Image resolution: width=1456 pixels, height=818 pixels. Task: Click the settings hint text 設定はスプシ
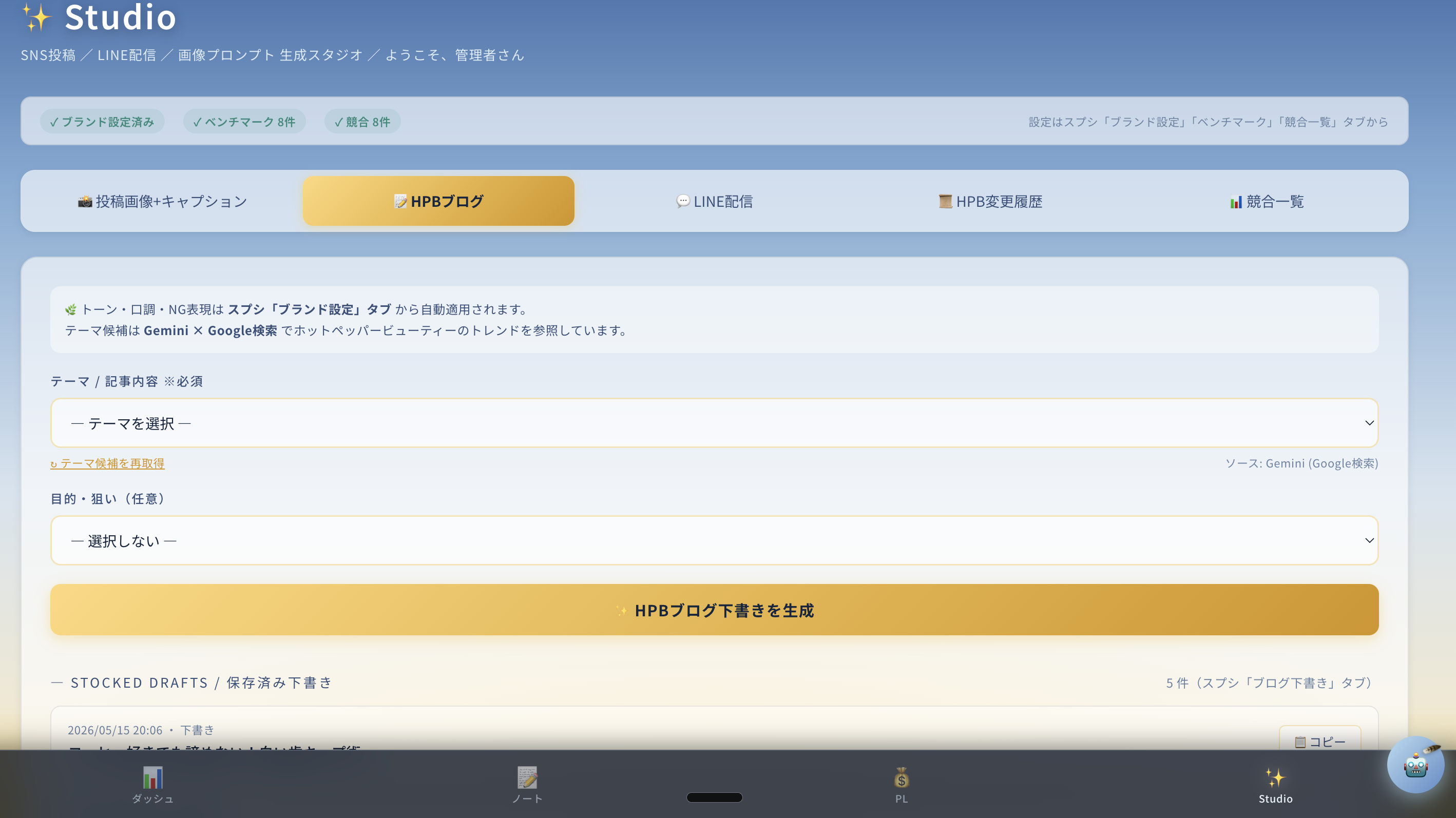[x=1209, y=122]
